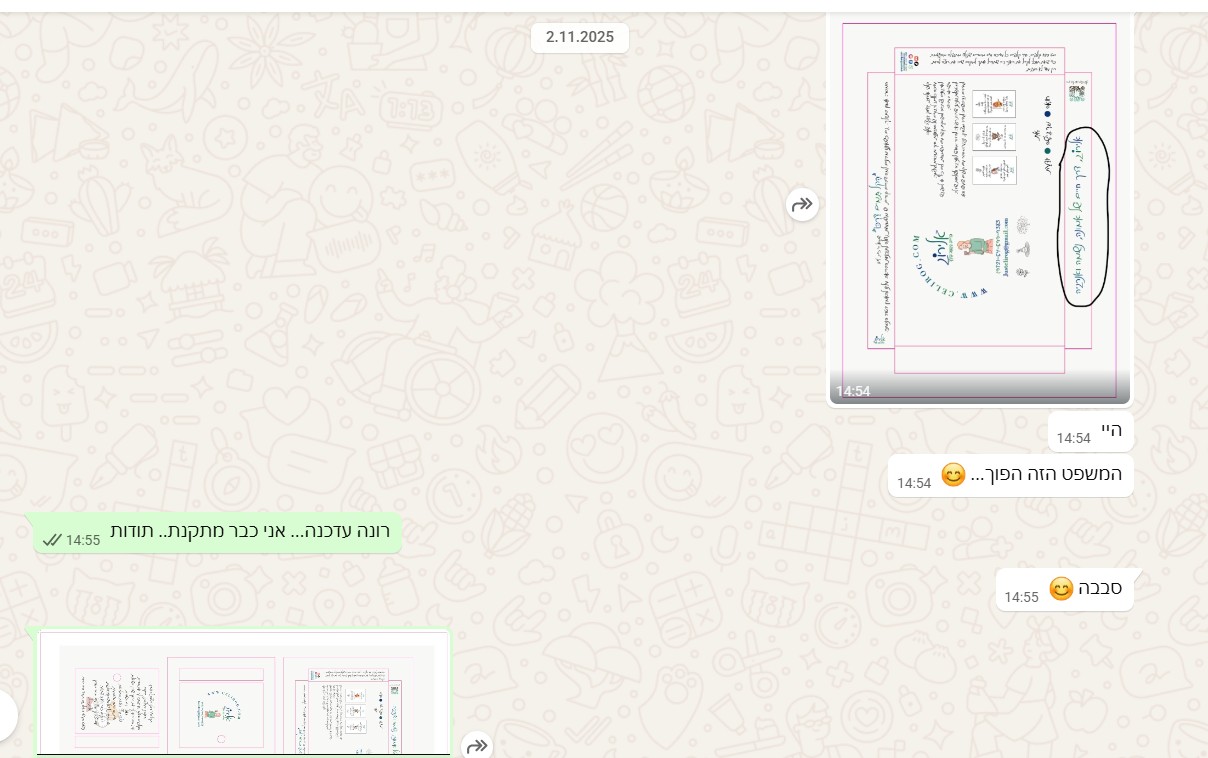
Task: Click the partial round button at left edge
Action: 7,715
